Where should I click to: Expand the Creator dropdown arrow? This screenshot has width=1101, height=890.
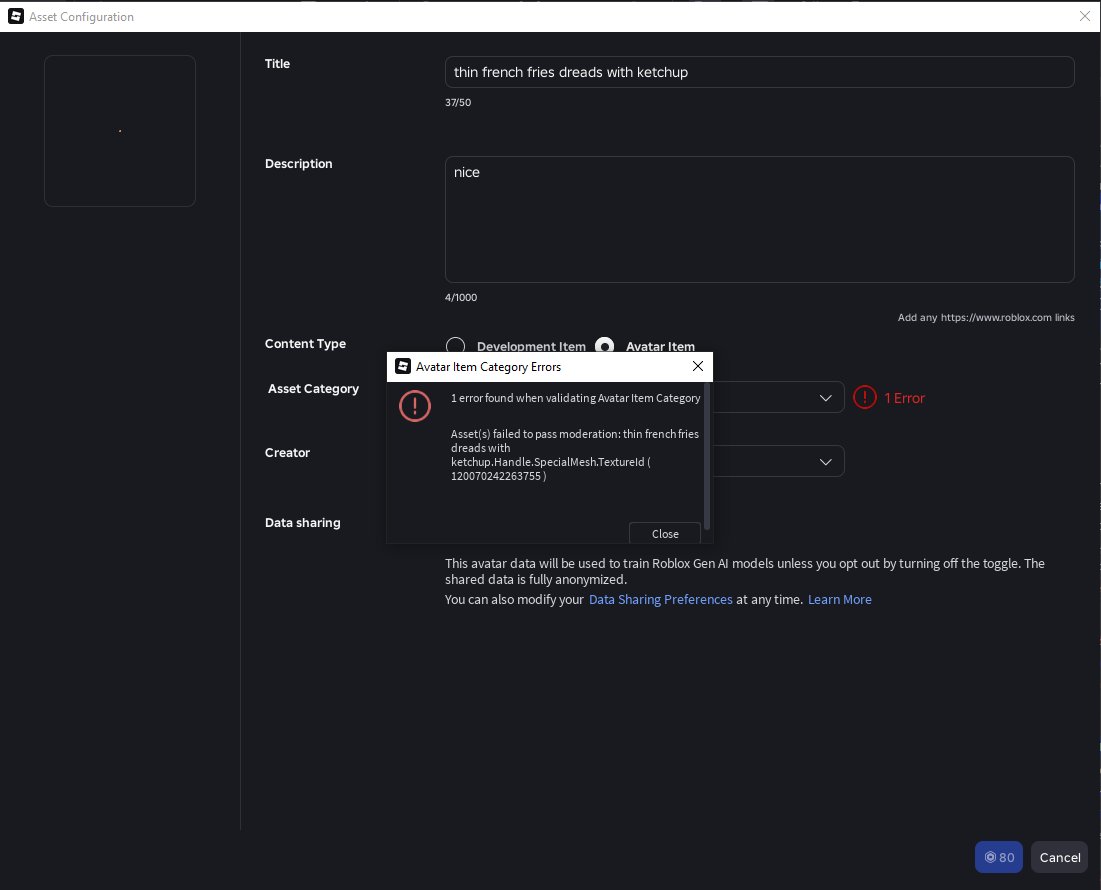[826, 462]
